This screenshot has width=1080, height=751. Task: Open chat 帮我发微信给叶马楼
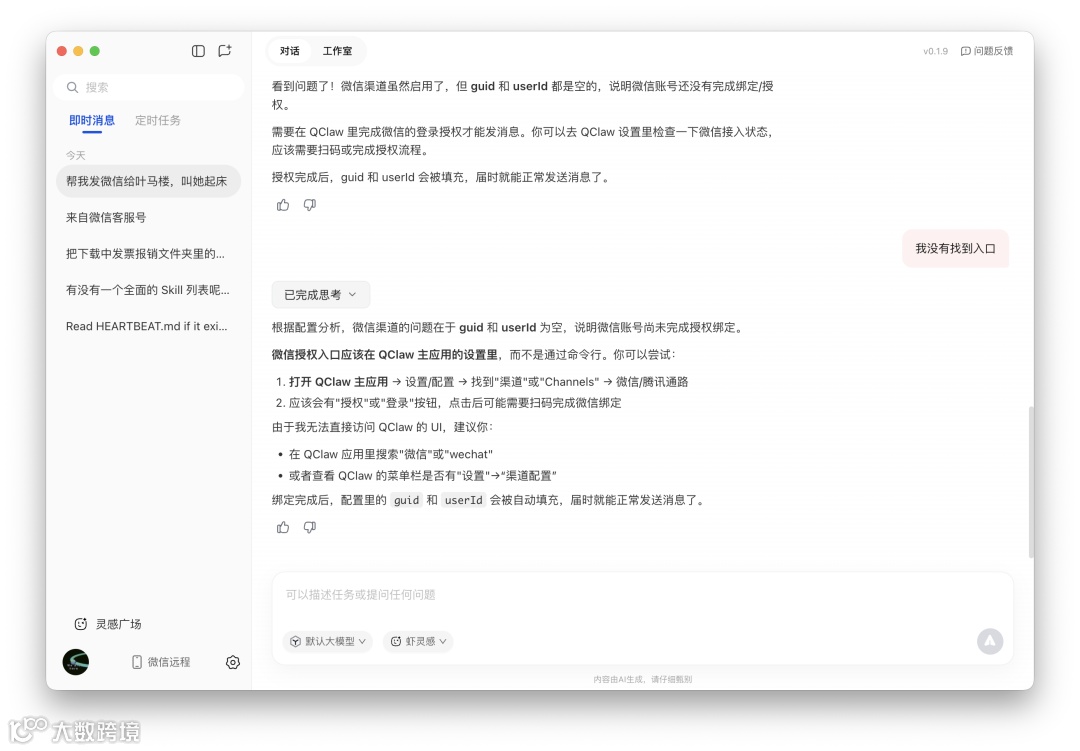148,181
